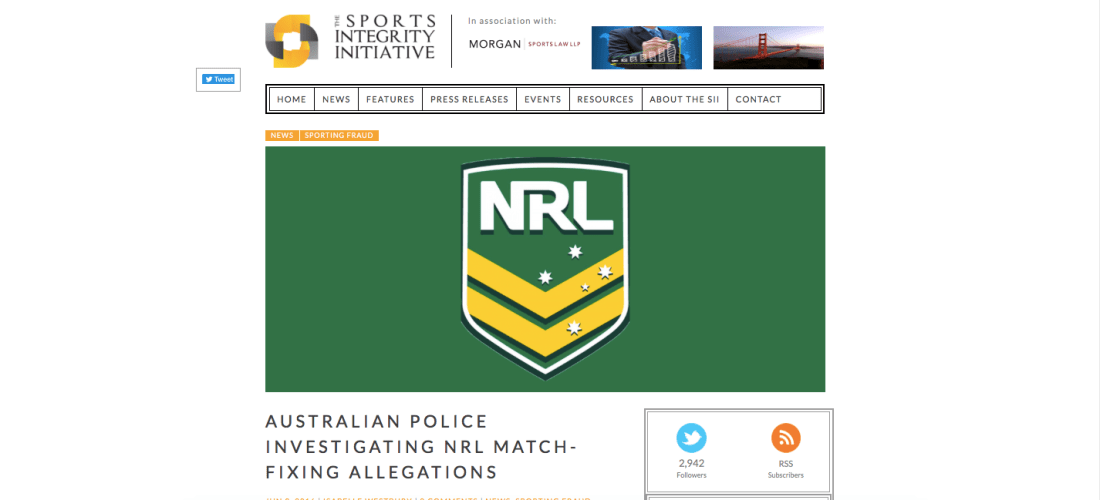Click the businessman chart banner image
This screenshot has height=500, width=1100.
tap(646, 47)
